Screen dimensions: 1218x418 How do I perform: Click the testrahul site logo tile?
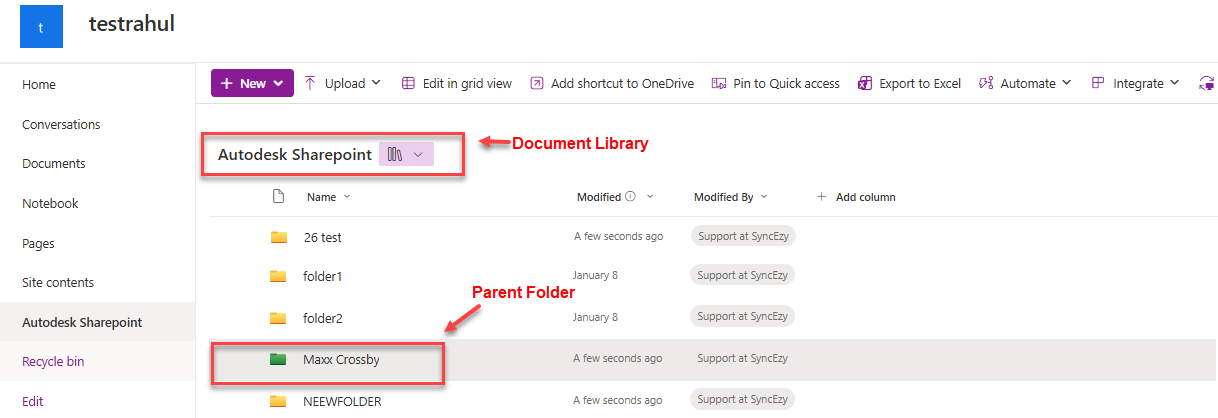(x=41, y=28)
